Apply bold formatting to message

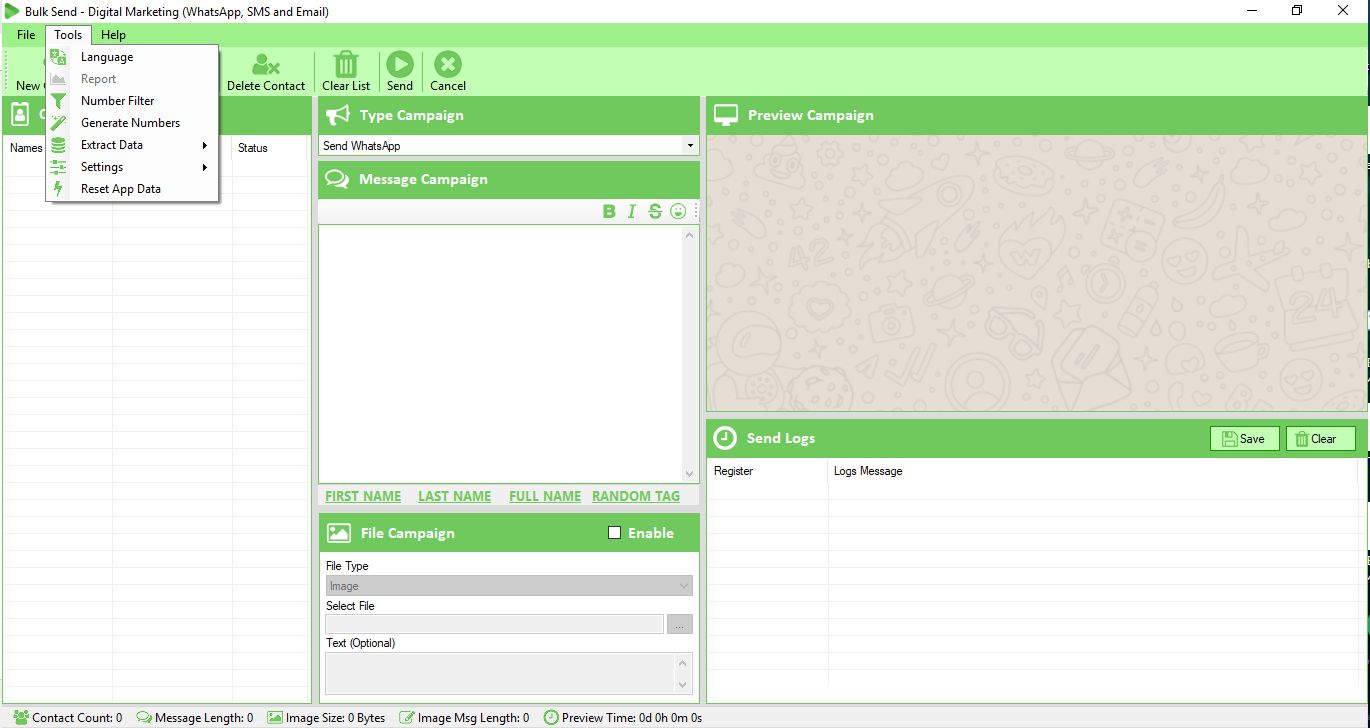[x=609, y=211]
